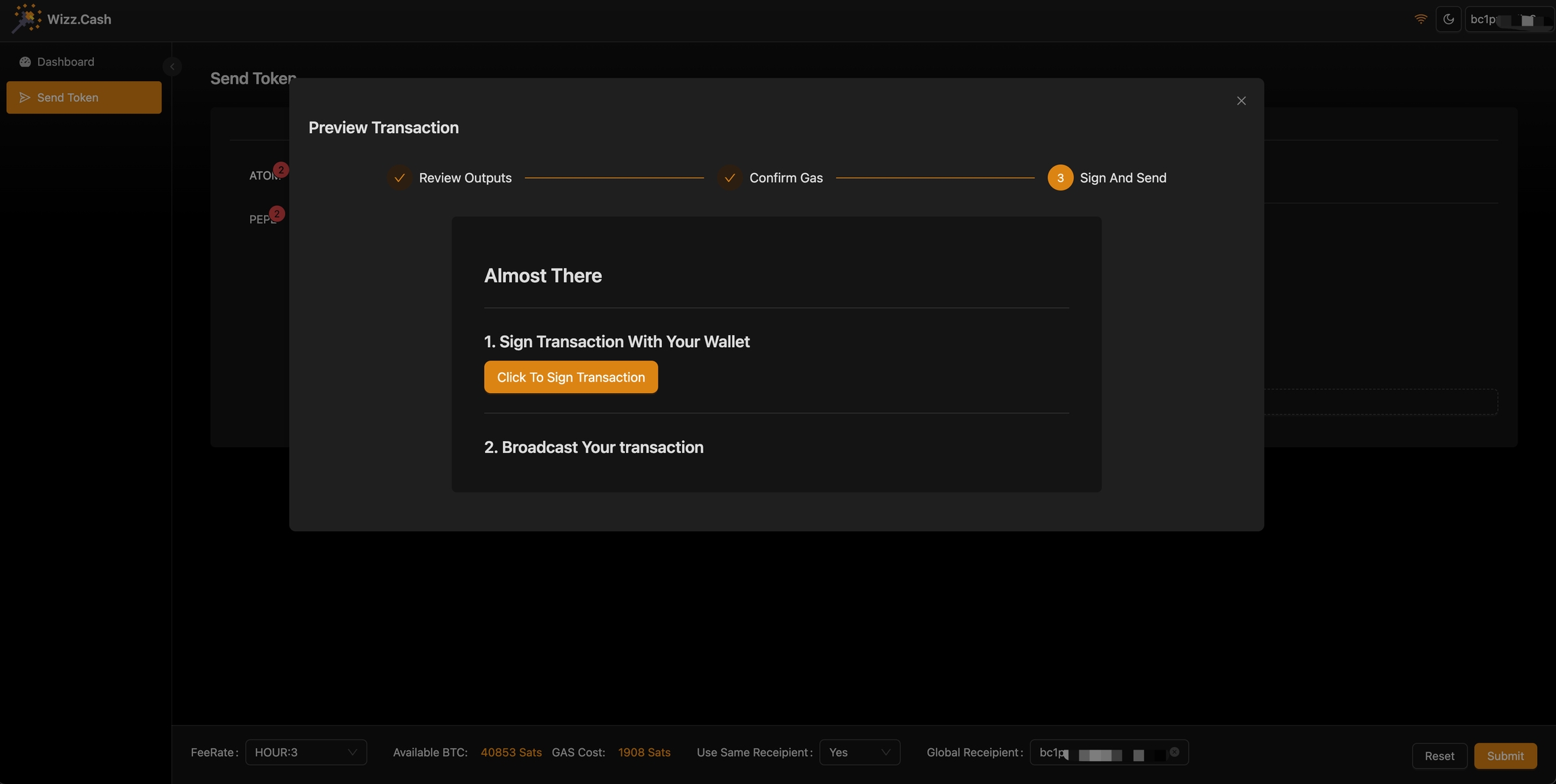Click the Global Recipient address input

1101,752
